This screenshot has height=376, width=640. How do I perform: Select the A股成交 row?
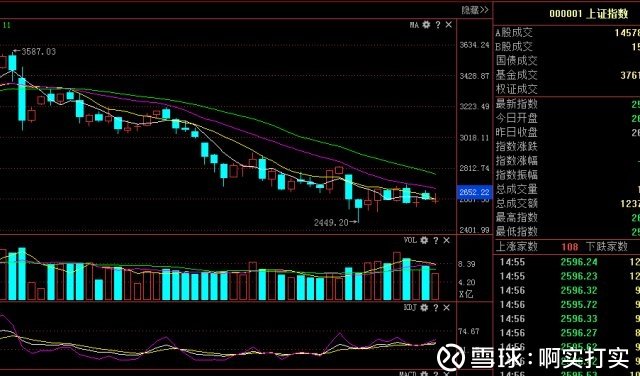pyautogui.click(x=567, y=33)
